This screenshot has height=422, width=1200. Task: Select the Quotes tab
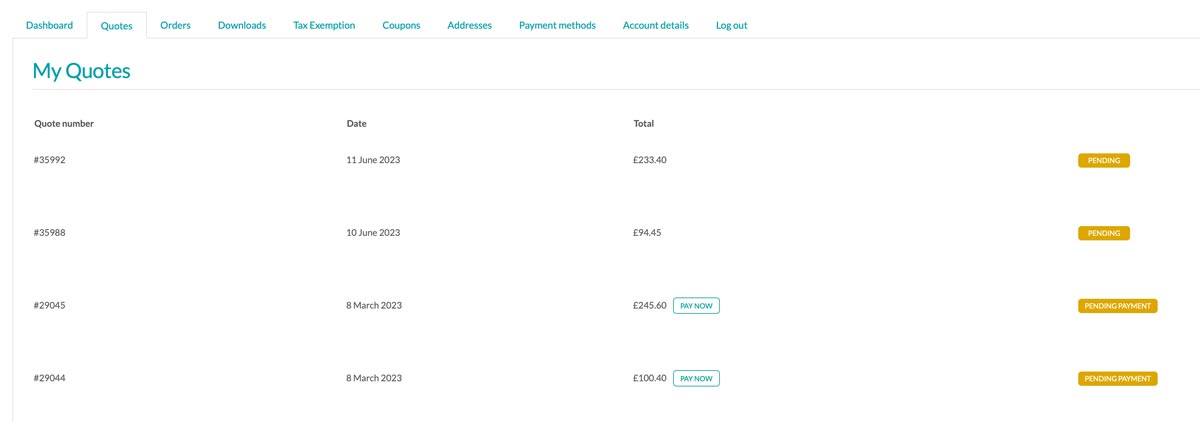(x=116, y=26)
